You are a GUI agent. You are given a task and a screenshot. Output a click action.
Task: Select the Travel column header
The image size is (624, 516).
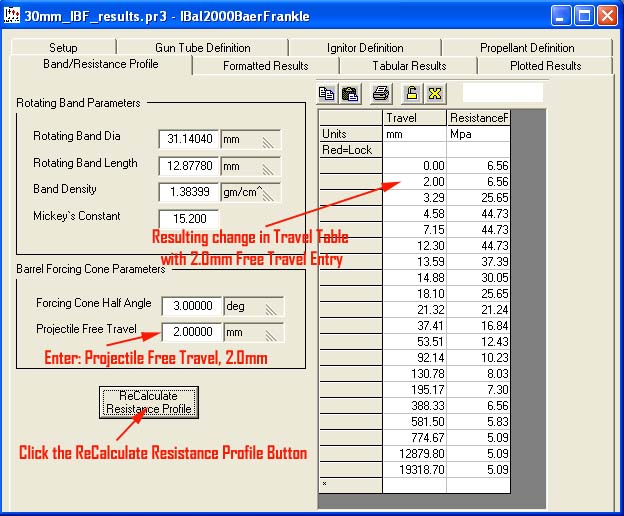(x=414, y=118)
